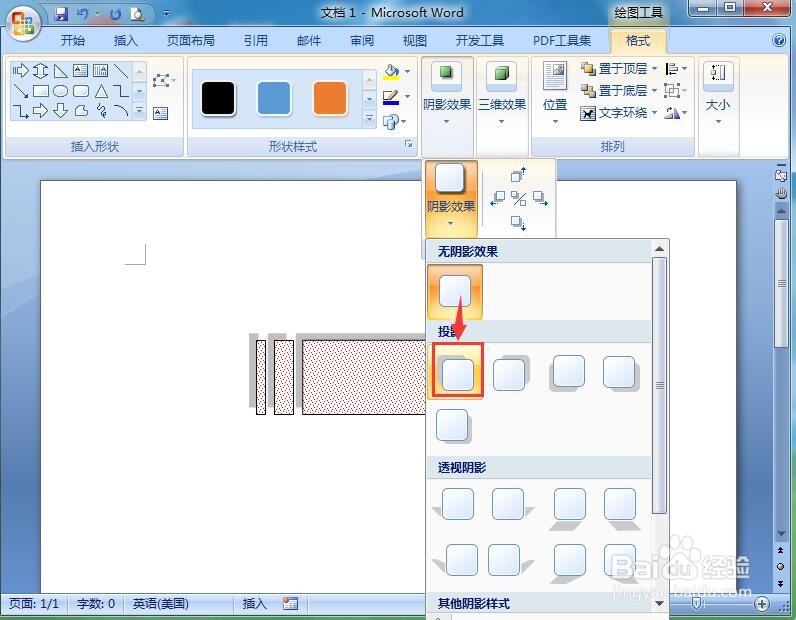This screenshot has height=620, width=796.
Task: Select the fifth 投影 shadow style below
Action: [453, 426]
